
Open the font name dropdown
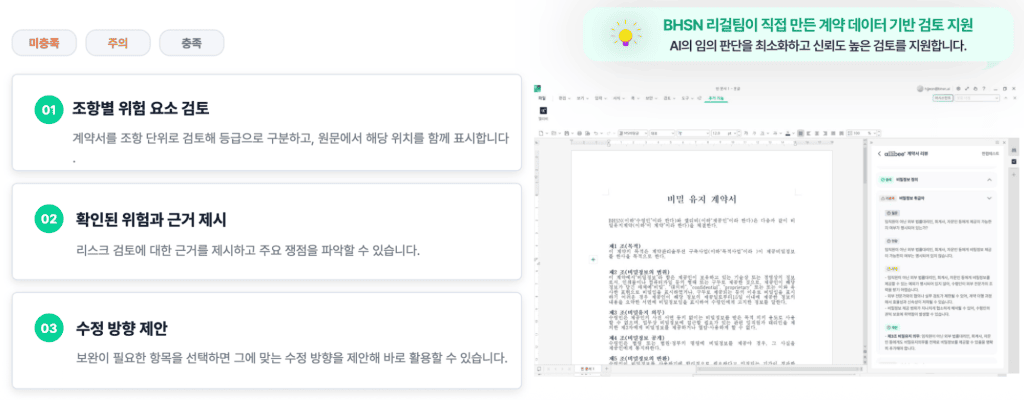pos(692,133)
